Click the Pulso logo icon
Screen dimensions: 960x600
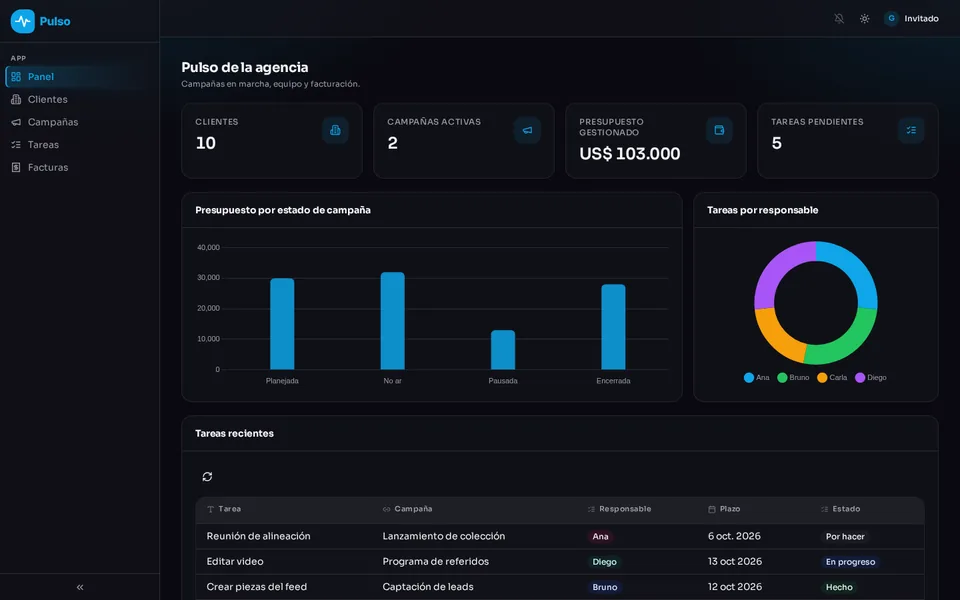23,21
